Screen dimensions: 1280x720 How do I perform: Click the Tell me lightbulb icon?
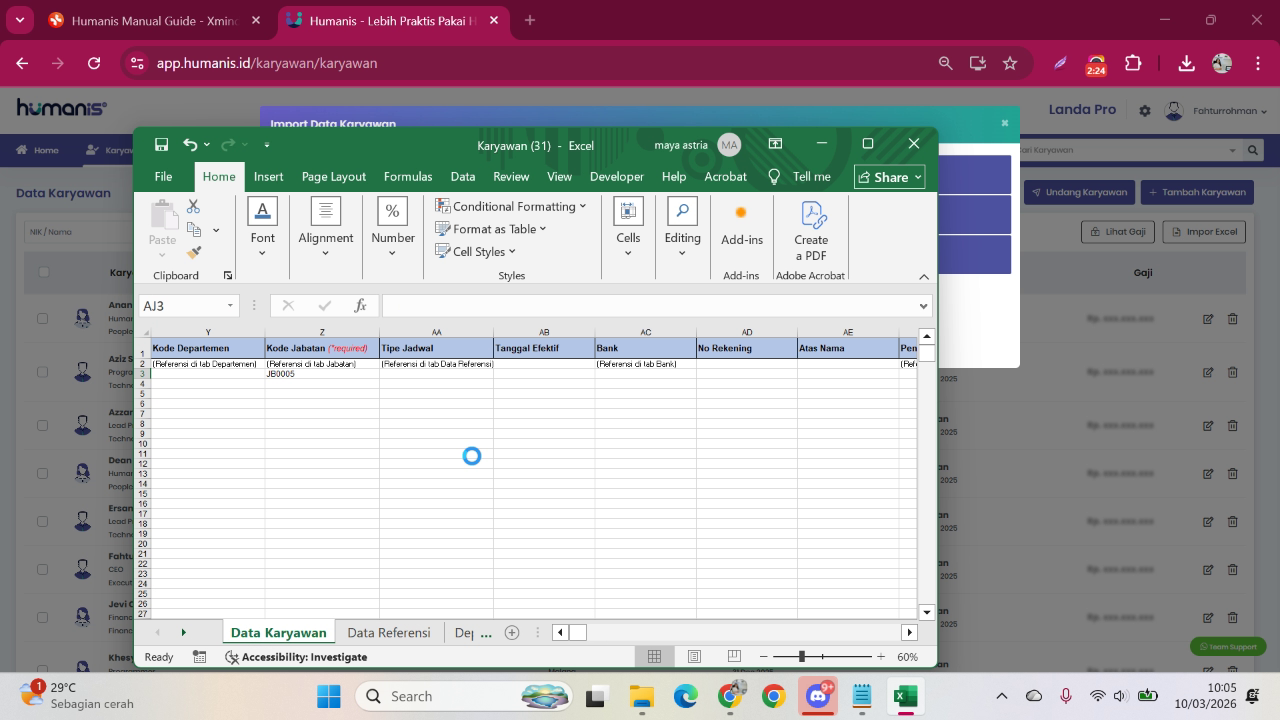(774, 176)
